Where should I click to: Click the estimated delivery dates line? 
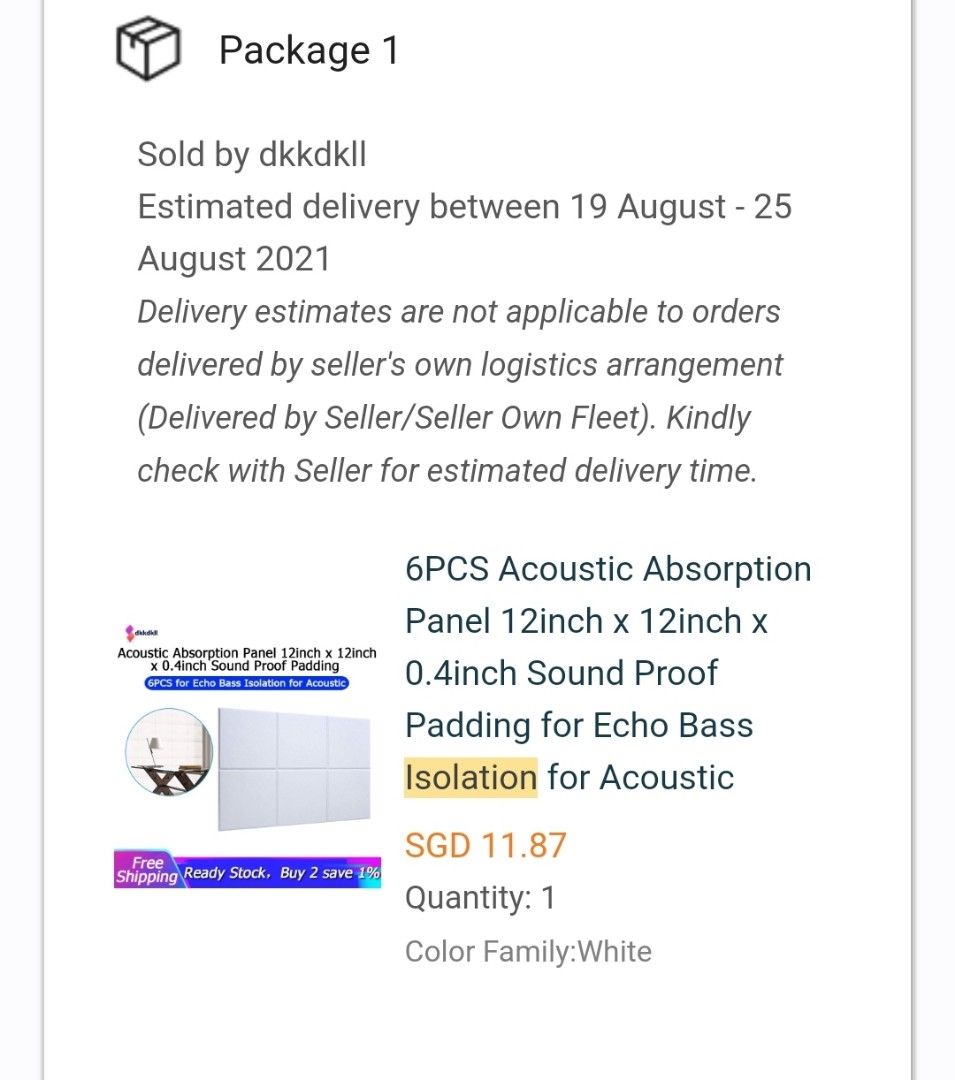464,207
